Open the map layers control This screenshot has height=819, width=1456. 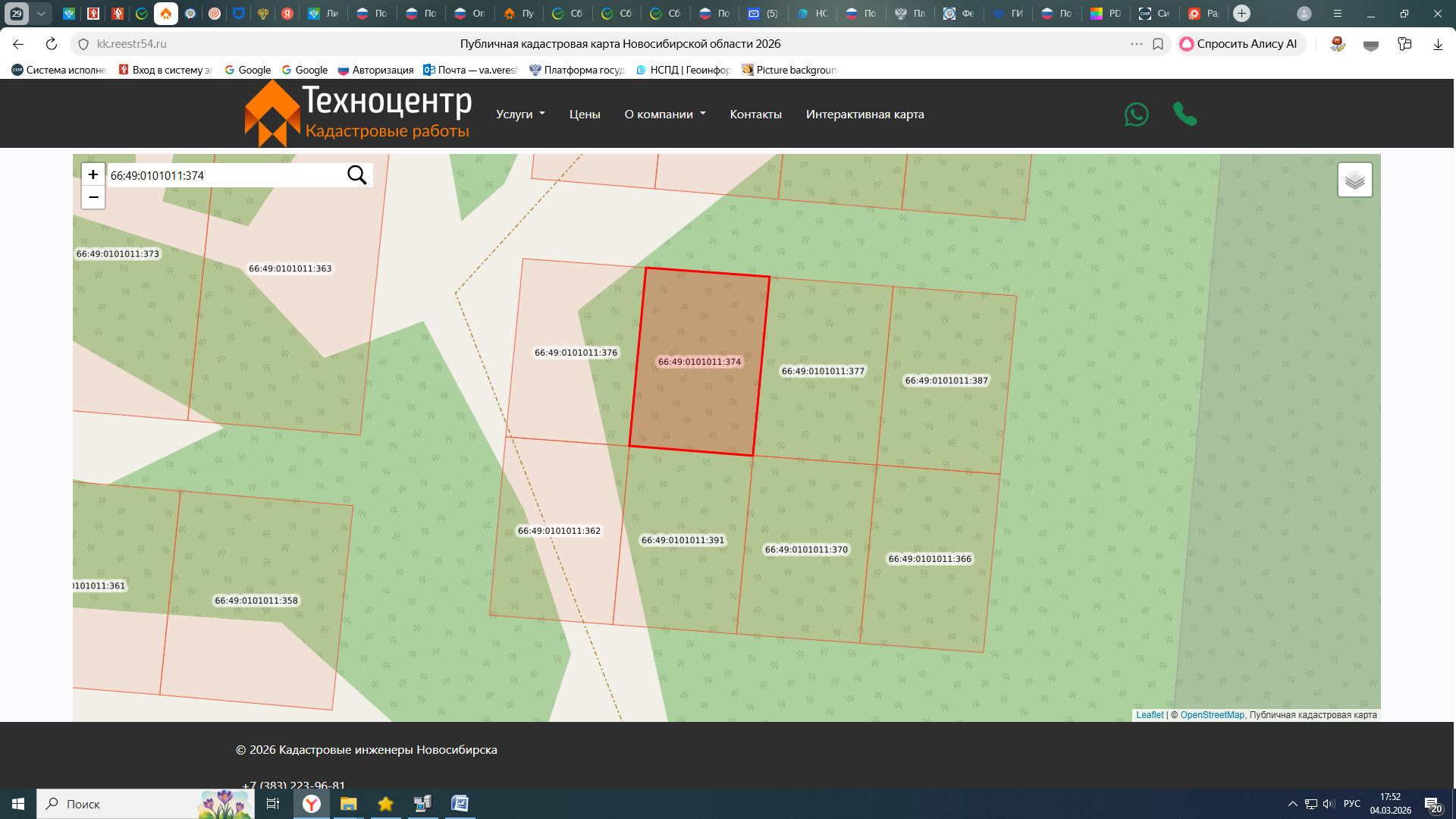(1354, 180)
